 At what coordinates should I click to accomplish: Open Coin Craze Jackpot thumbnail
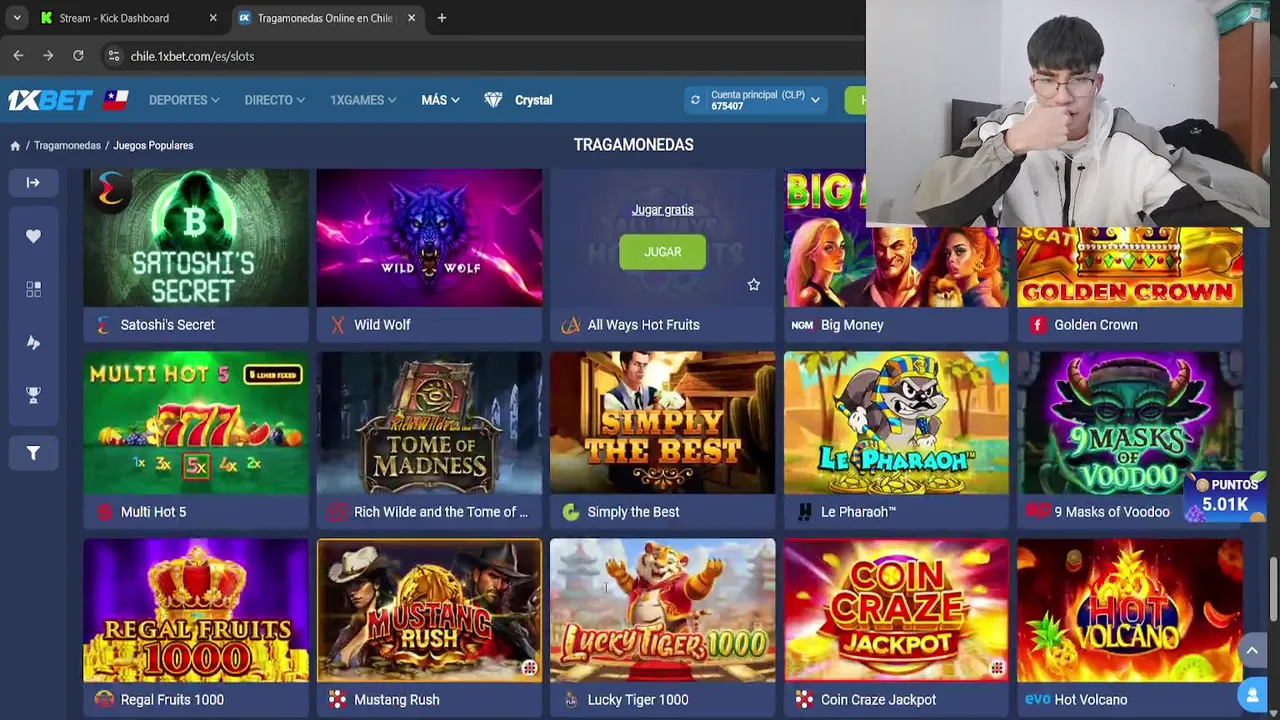896,610
